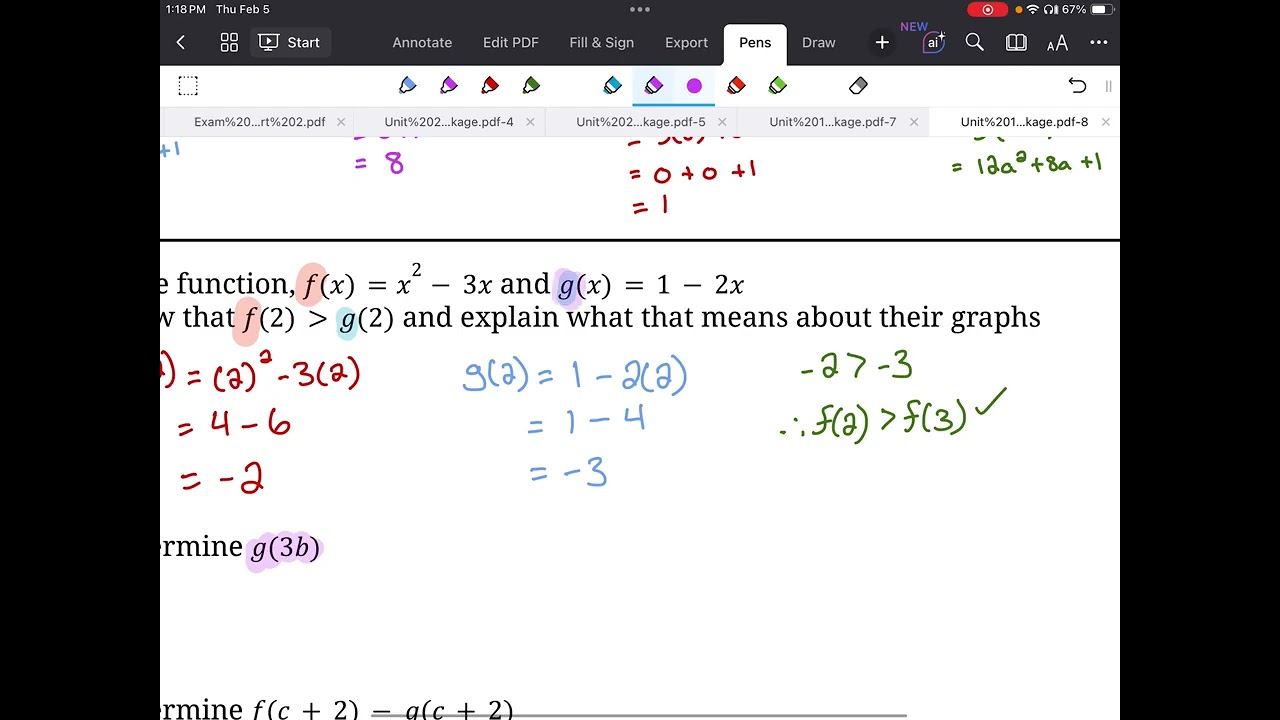
Task: Tap the handwritten g(2) = 1 − 2(2) line
Action: tap(575, 375)
